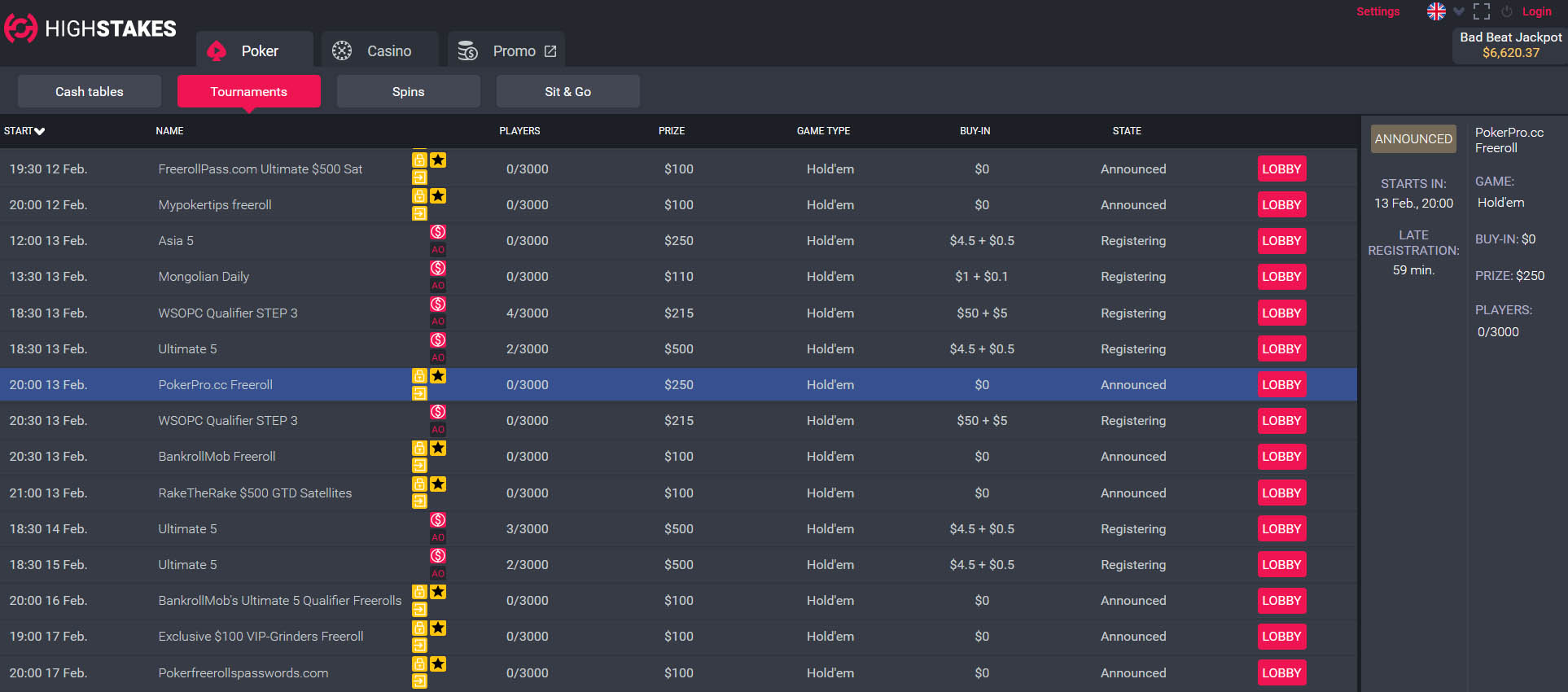Click lock icon on FreerollPass.com row

click(419, 160)
